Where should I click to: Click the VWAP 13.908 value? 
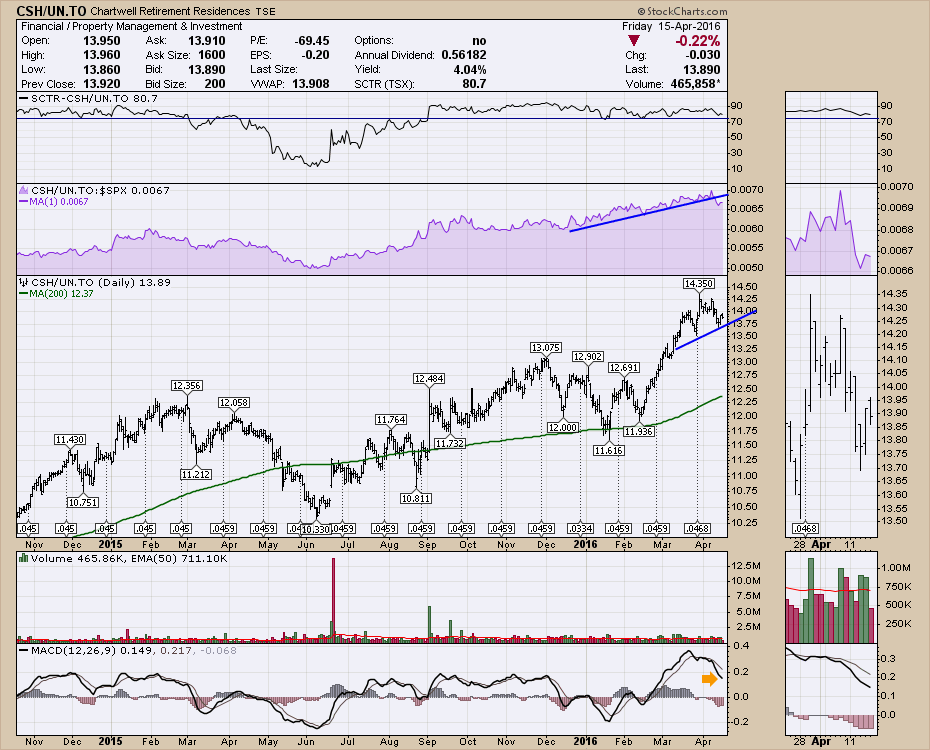[310, 84]
